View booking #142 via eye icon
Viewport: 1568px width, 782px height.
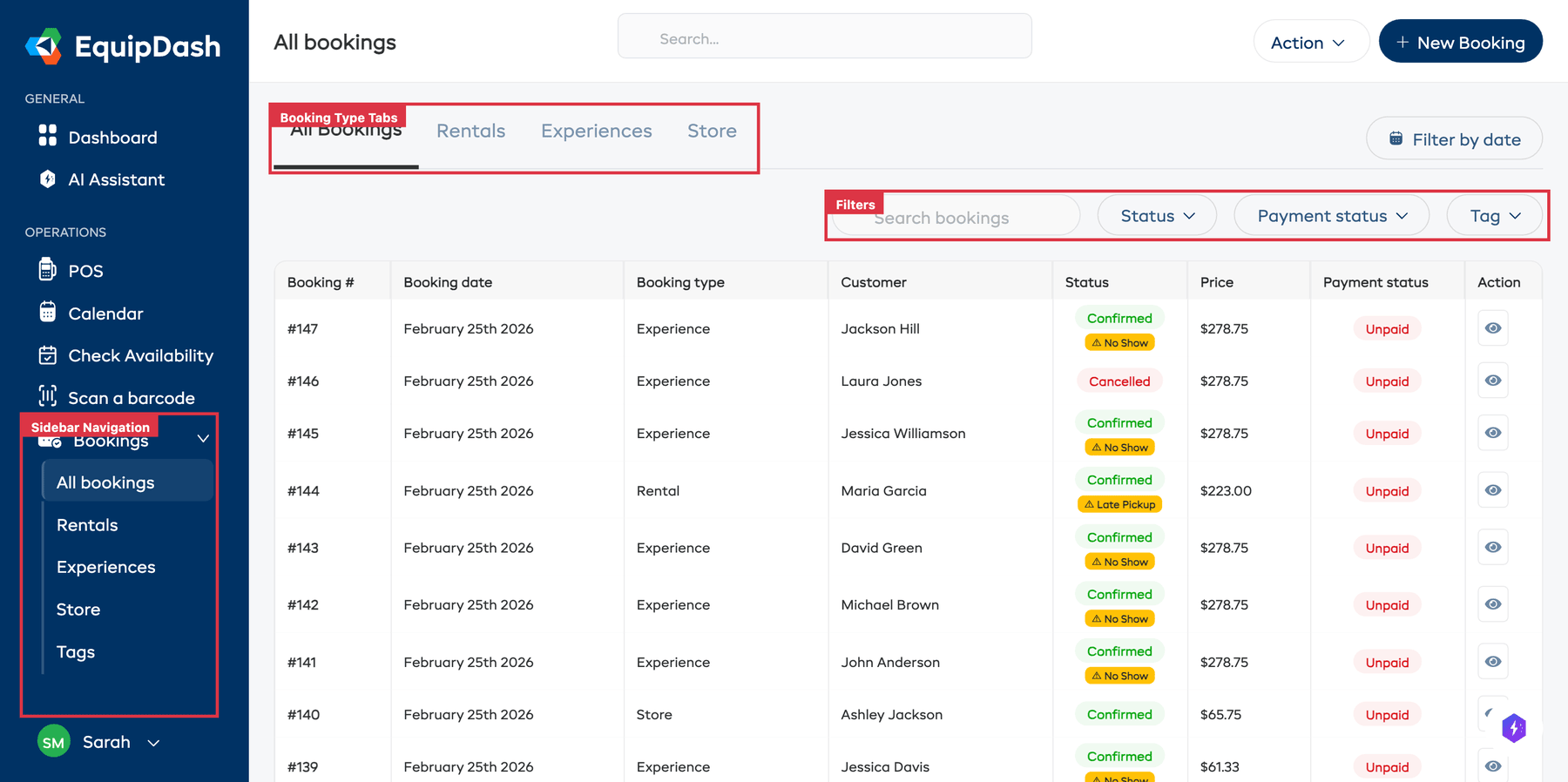coord(1493,604)
